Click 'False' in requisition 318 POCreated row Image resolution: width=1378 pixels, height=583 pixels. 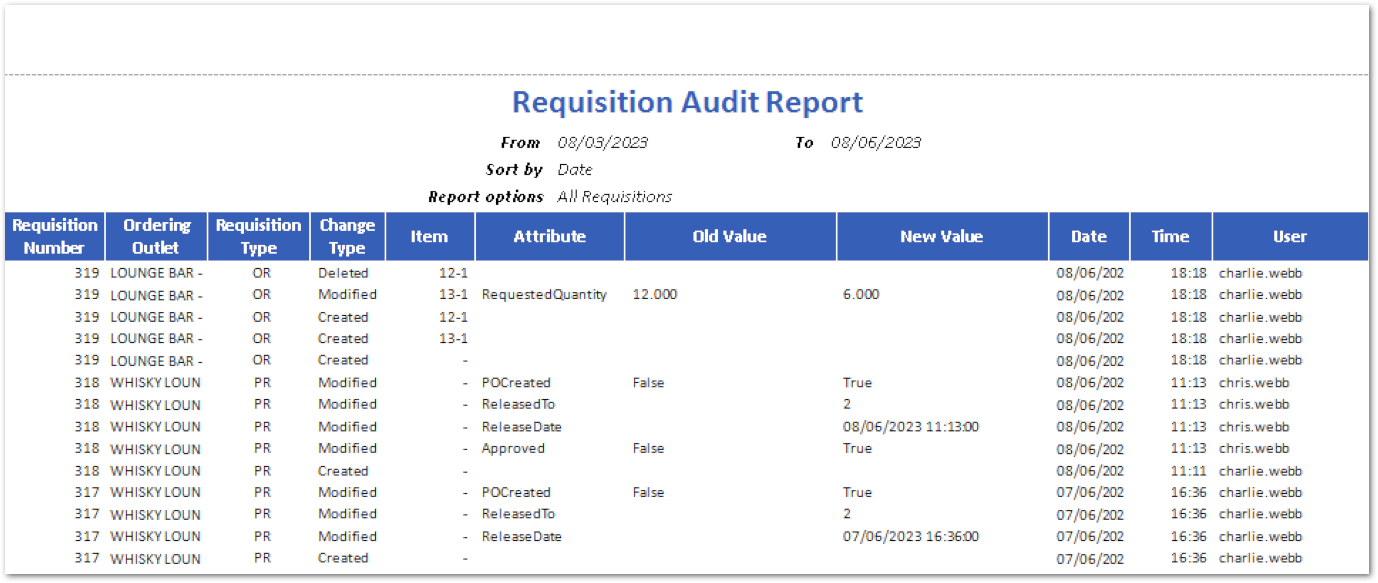(x=648, y=383)
